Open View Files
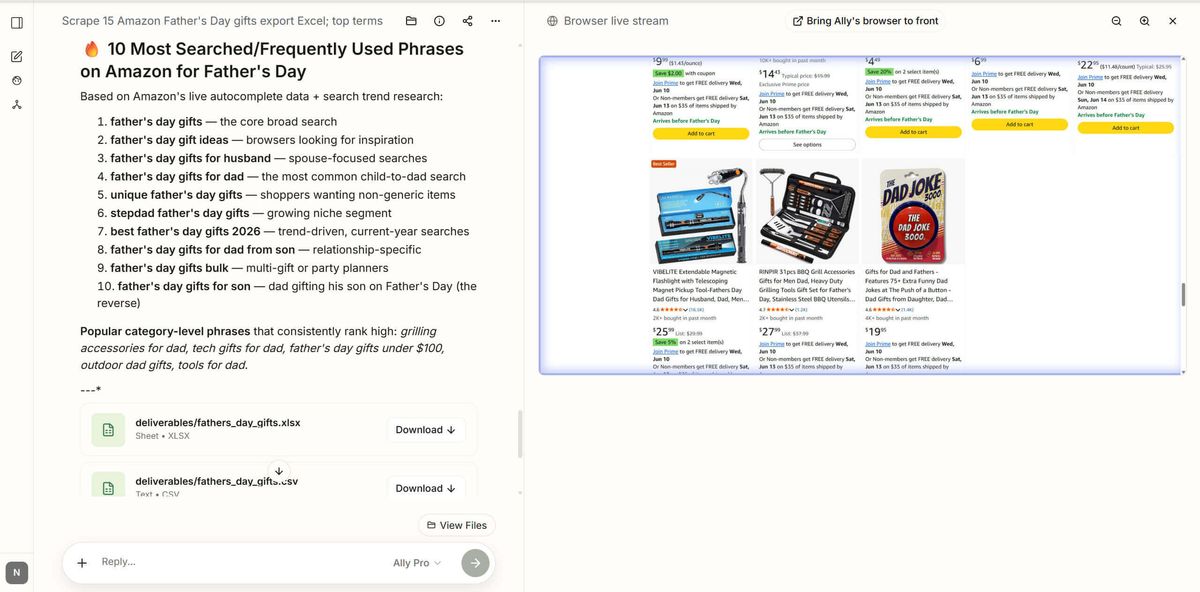This screenshot has height=592, width=1200. (x=456, y=525)
